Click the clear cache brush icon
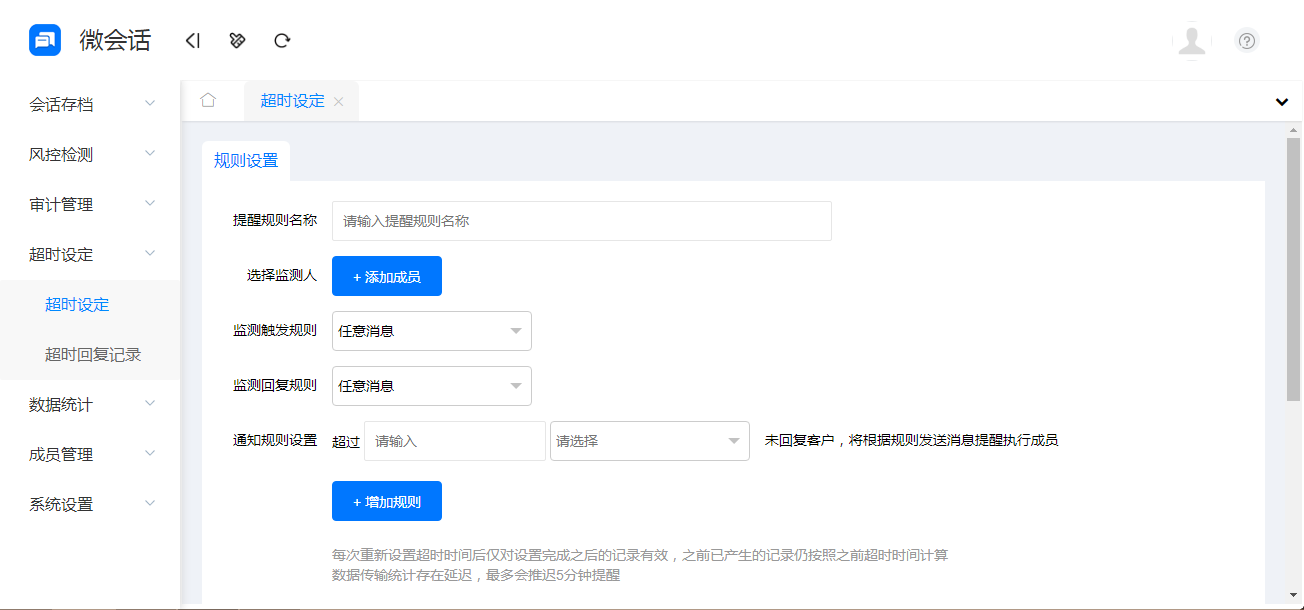Viewport: 1304px width, 610px height. pos(236,40)
